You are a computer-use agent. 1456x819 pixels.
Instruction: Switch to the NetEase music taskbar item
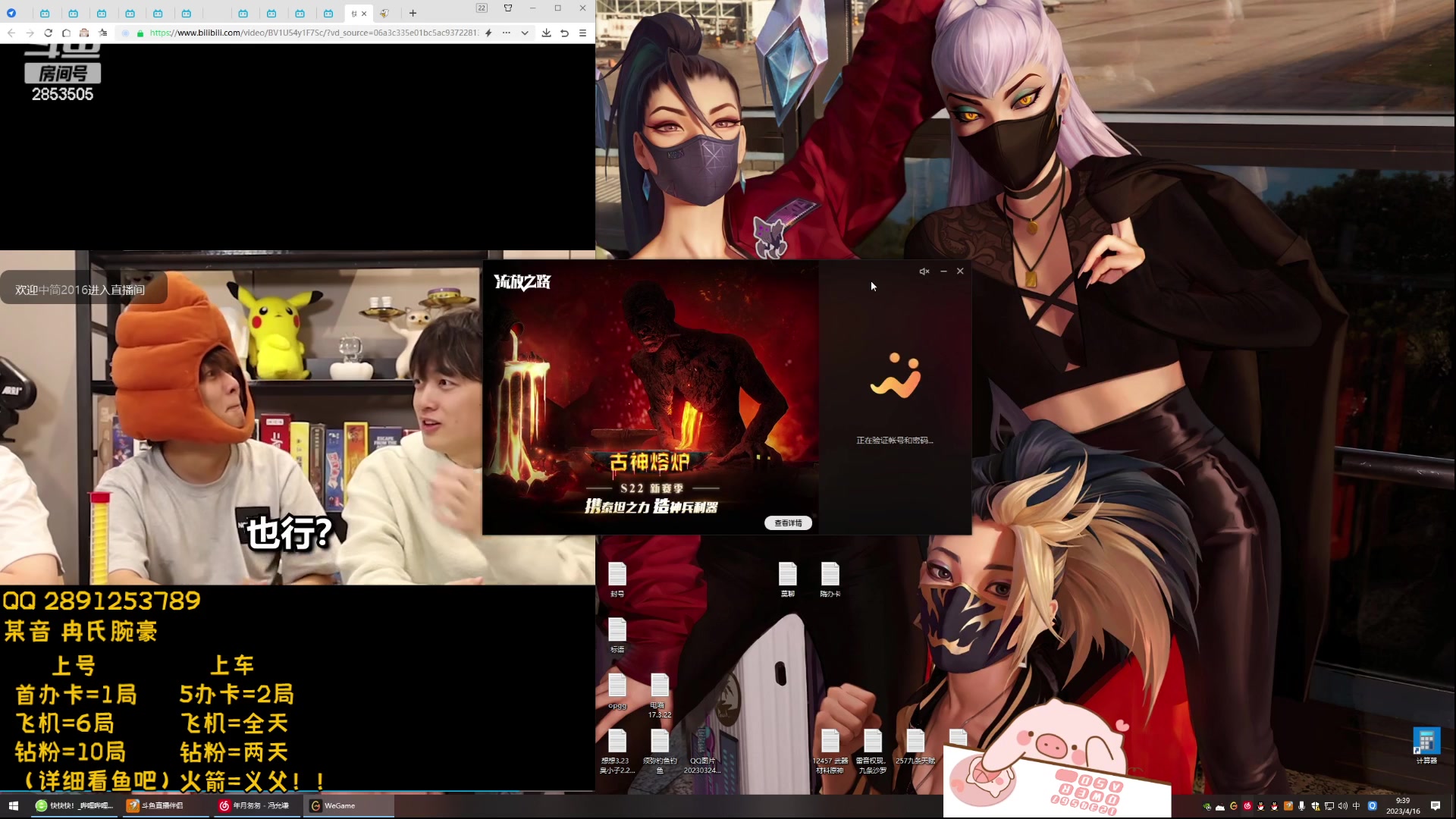[x=256, y=805]
